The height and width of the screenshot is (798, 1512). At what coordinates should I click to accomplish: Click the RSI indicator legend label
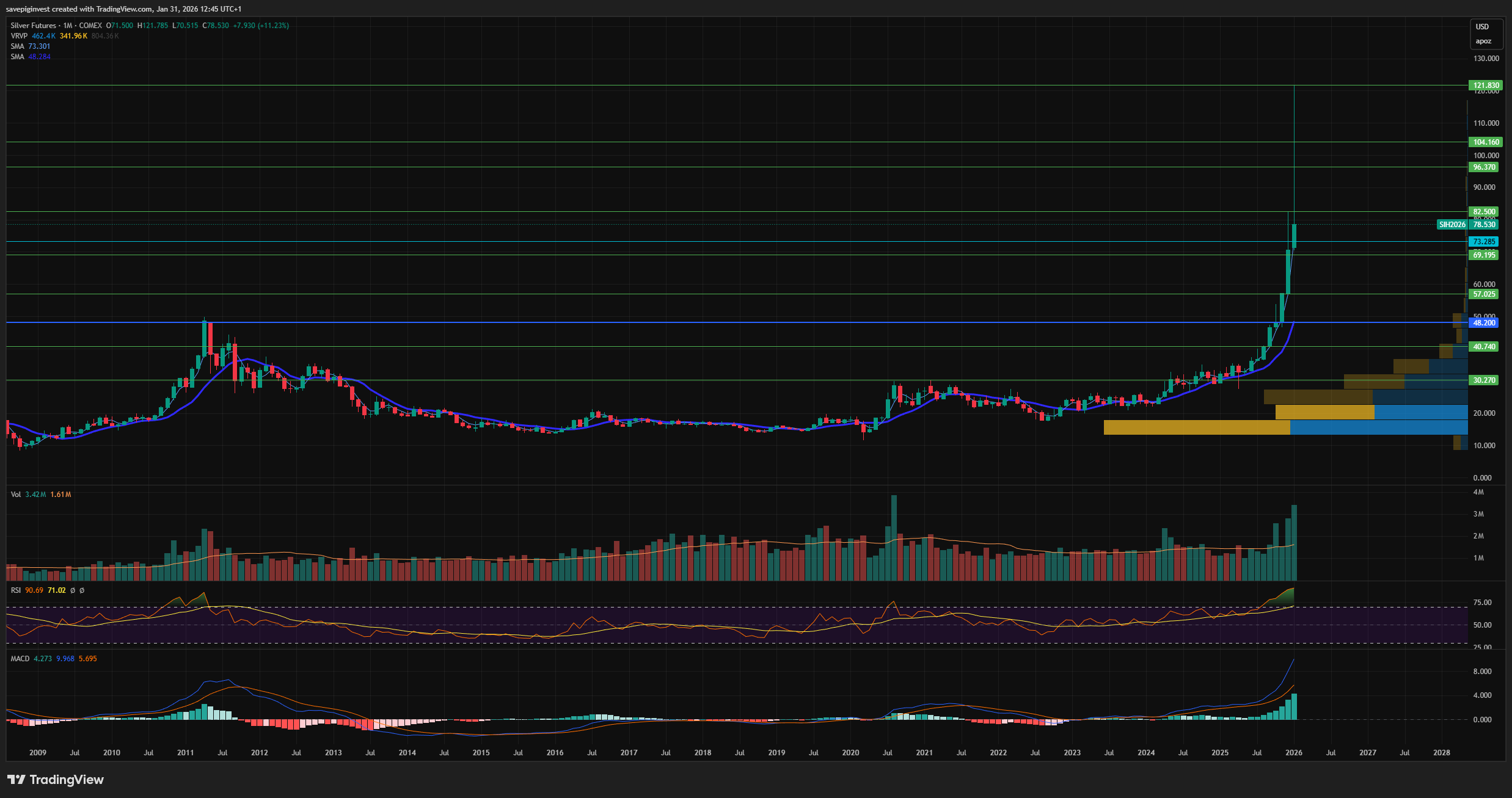point(15,590)
